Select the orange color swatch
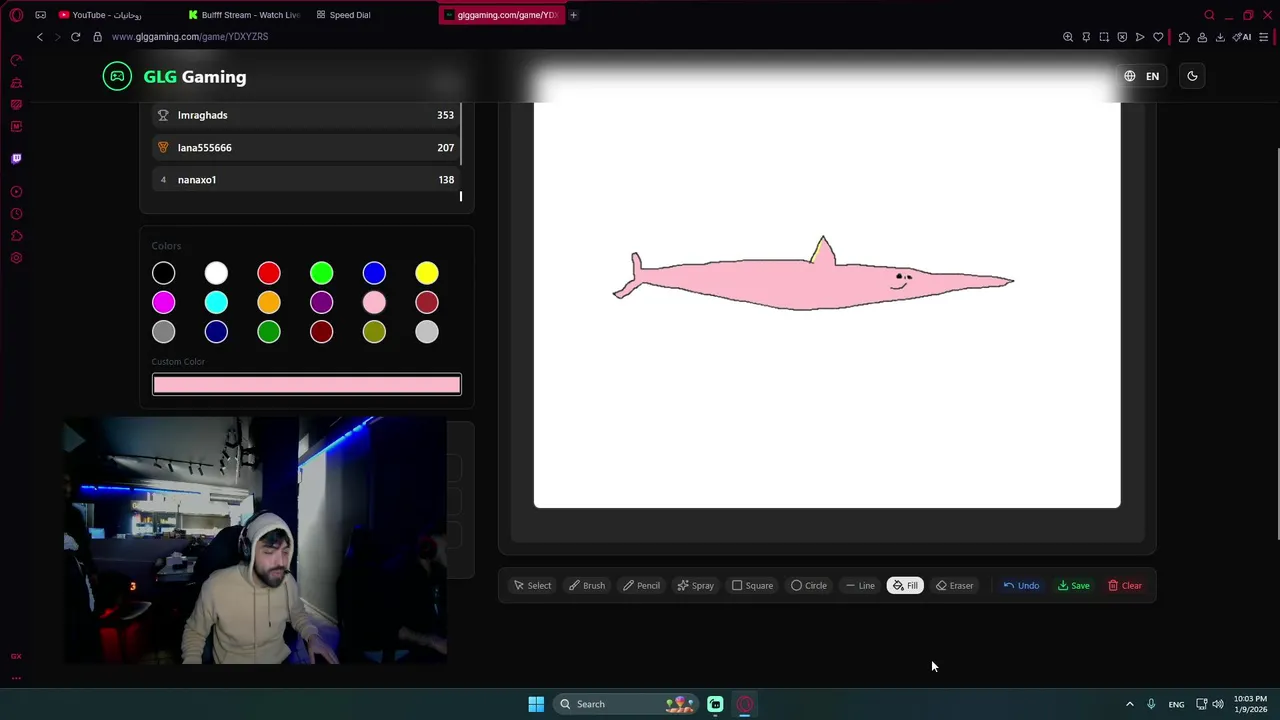The height and width of the screenshot is (720, 1280). click(269, 302)
